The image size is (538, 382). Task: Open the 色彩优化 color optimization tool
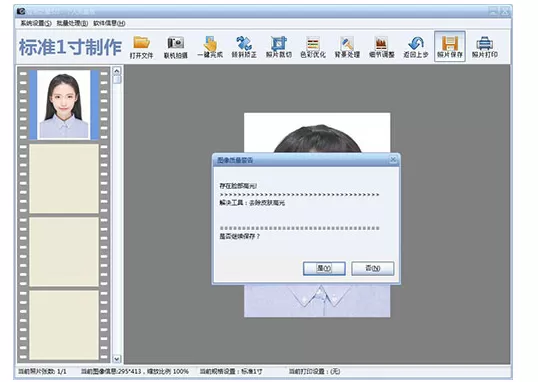click(x=313, y=47)
